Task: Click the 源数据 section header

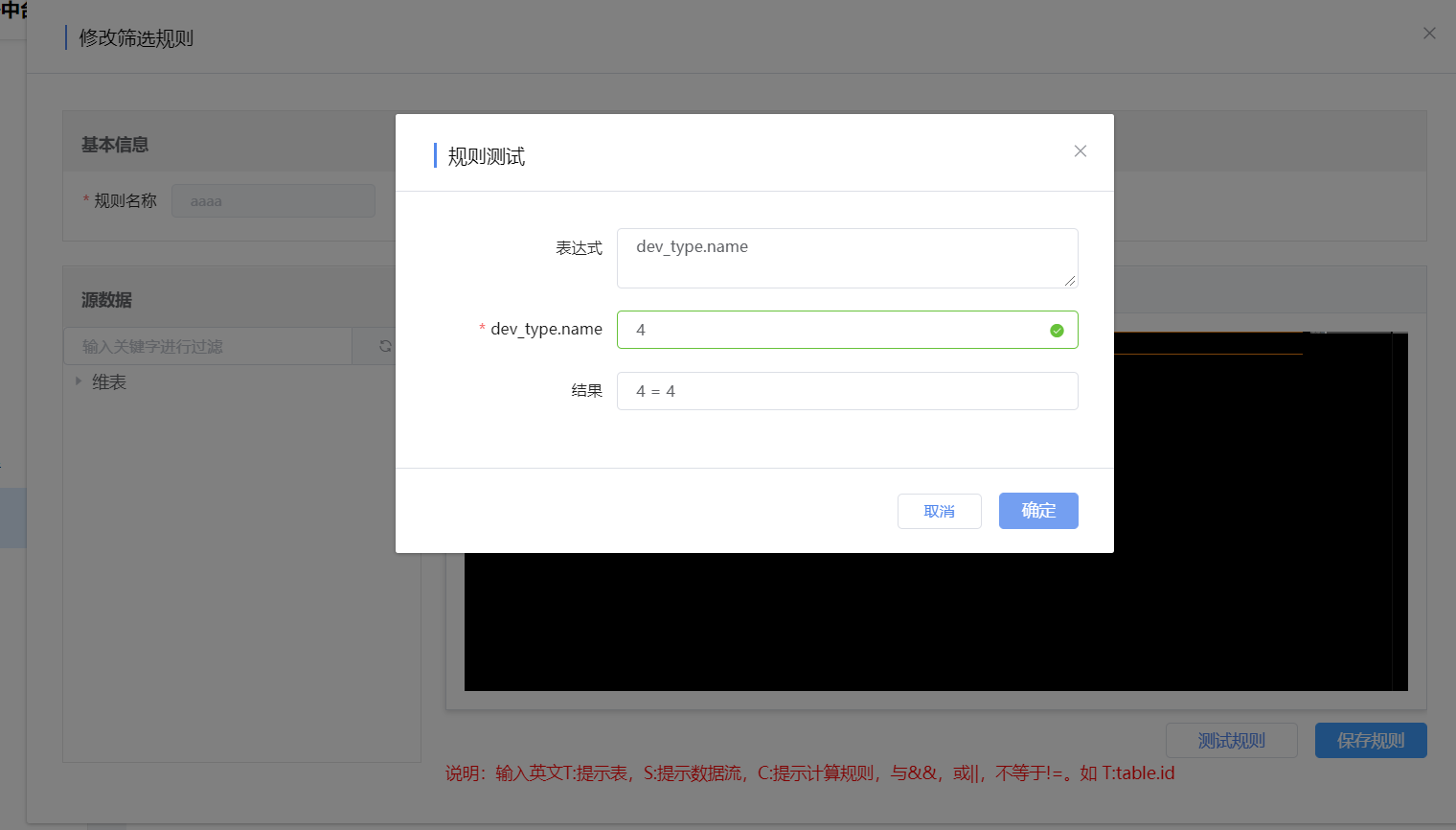Action: click(x=106, y=300)
